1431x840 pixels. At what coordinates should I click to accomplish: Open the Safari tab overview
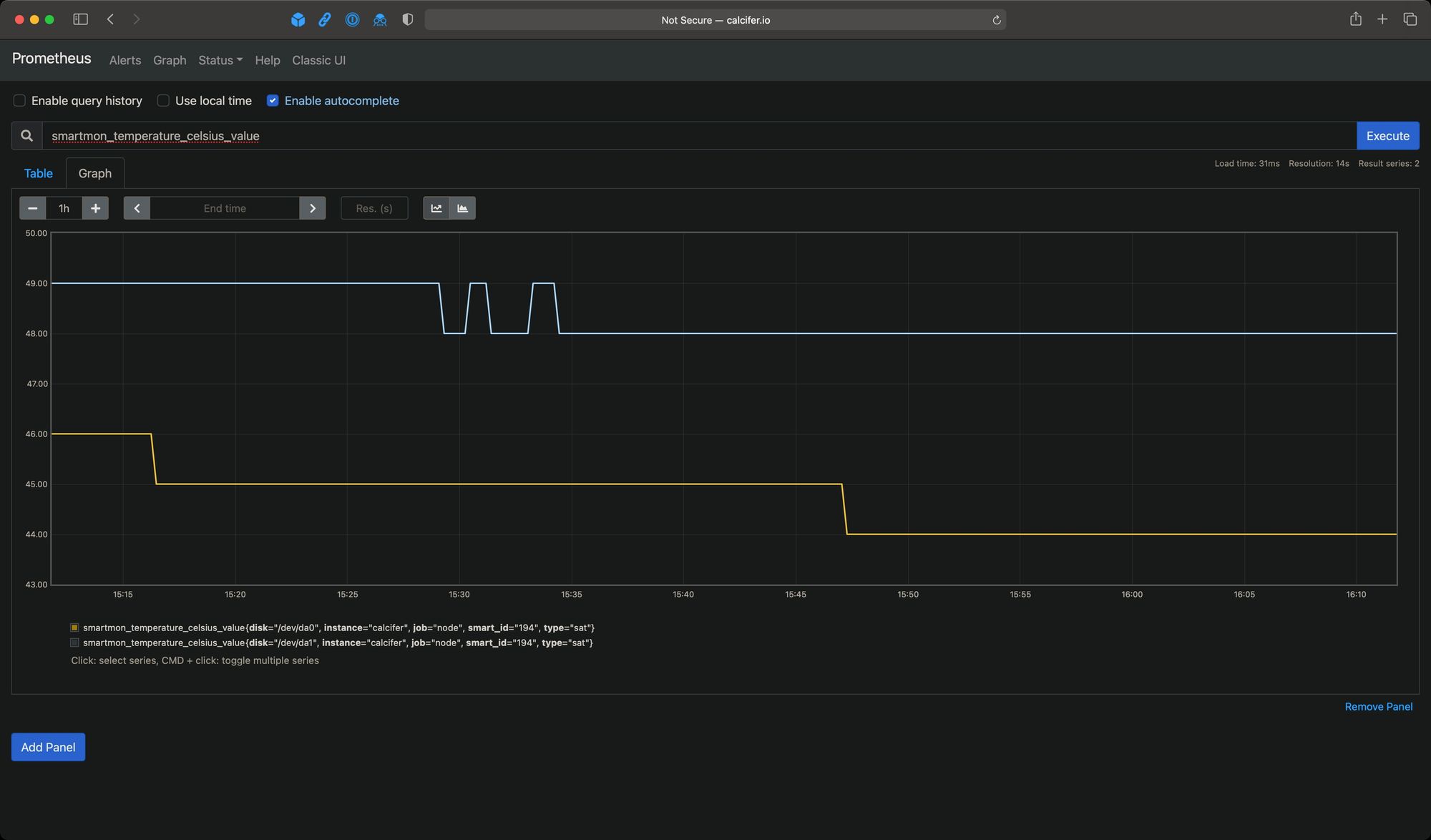[x=1410, y=19]
